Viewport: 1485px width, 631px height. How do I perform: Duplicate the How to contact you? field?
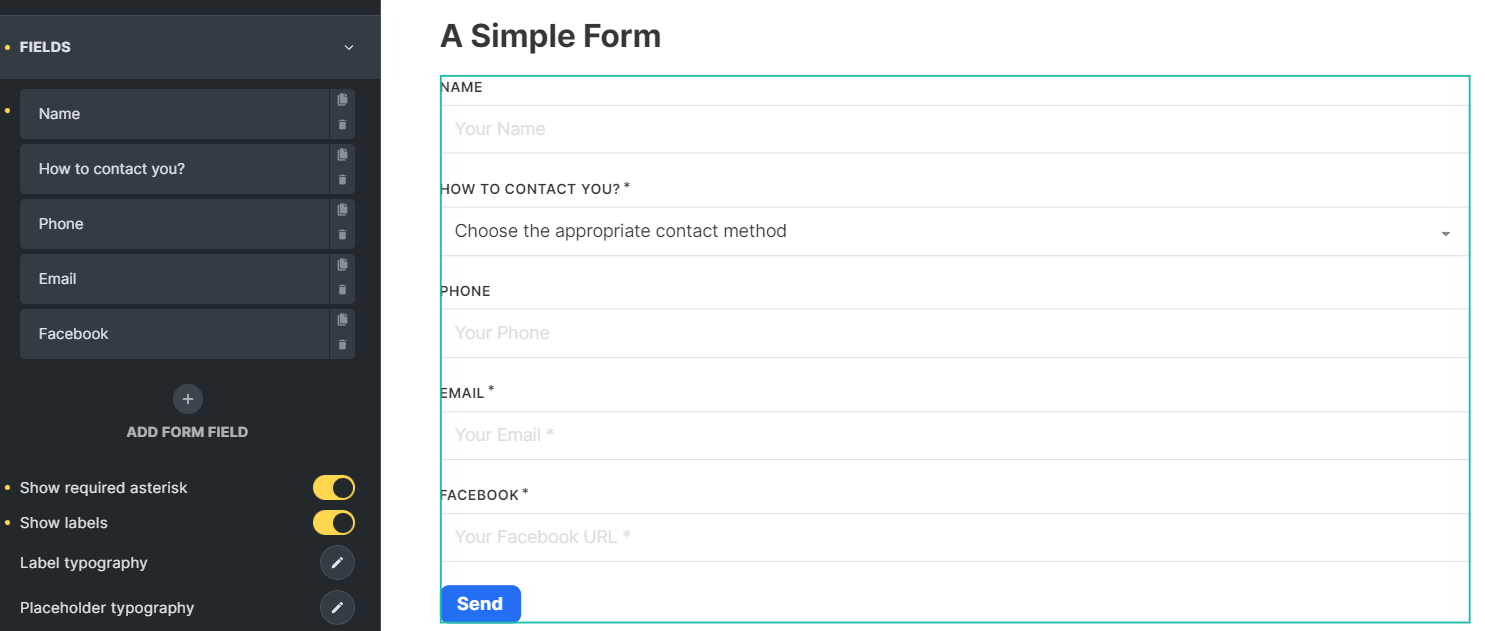(342, 155)
